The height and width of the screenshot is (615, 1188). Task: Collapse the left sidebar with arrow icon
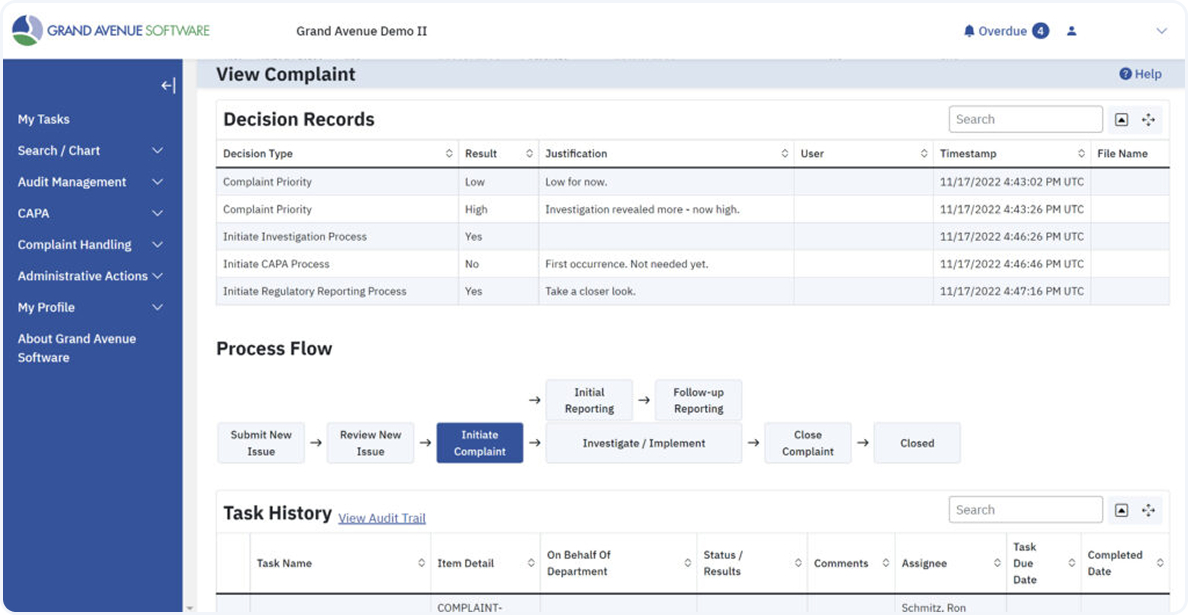click(168, 86)
